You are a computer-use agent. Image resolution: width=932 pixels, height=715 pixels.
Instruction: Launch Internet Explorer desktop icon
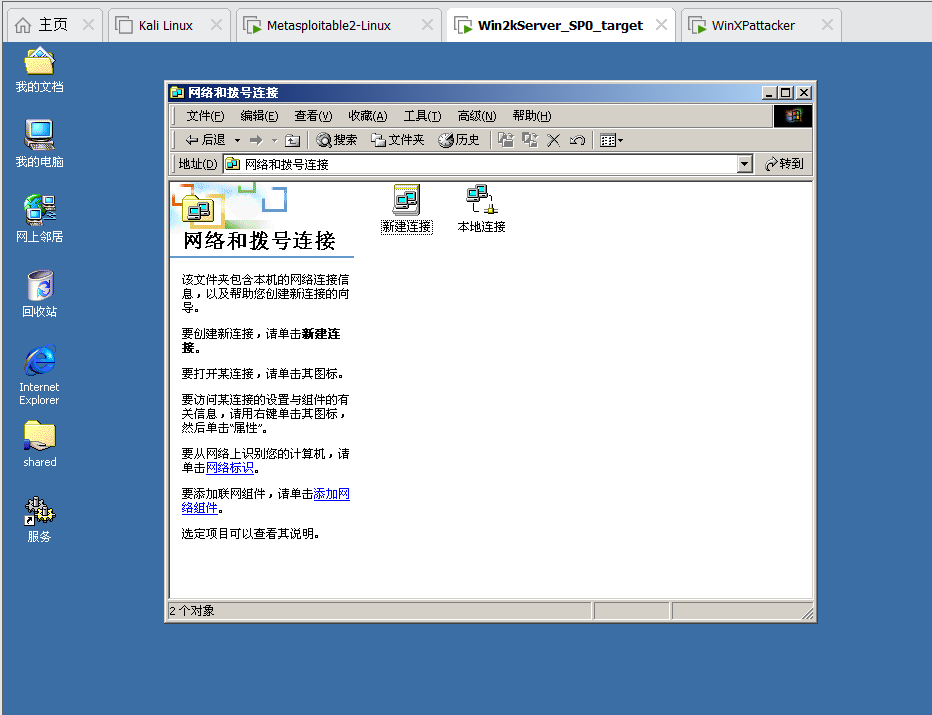pyautogui.click(x=39, y=375)
